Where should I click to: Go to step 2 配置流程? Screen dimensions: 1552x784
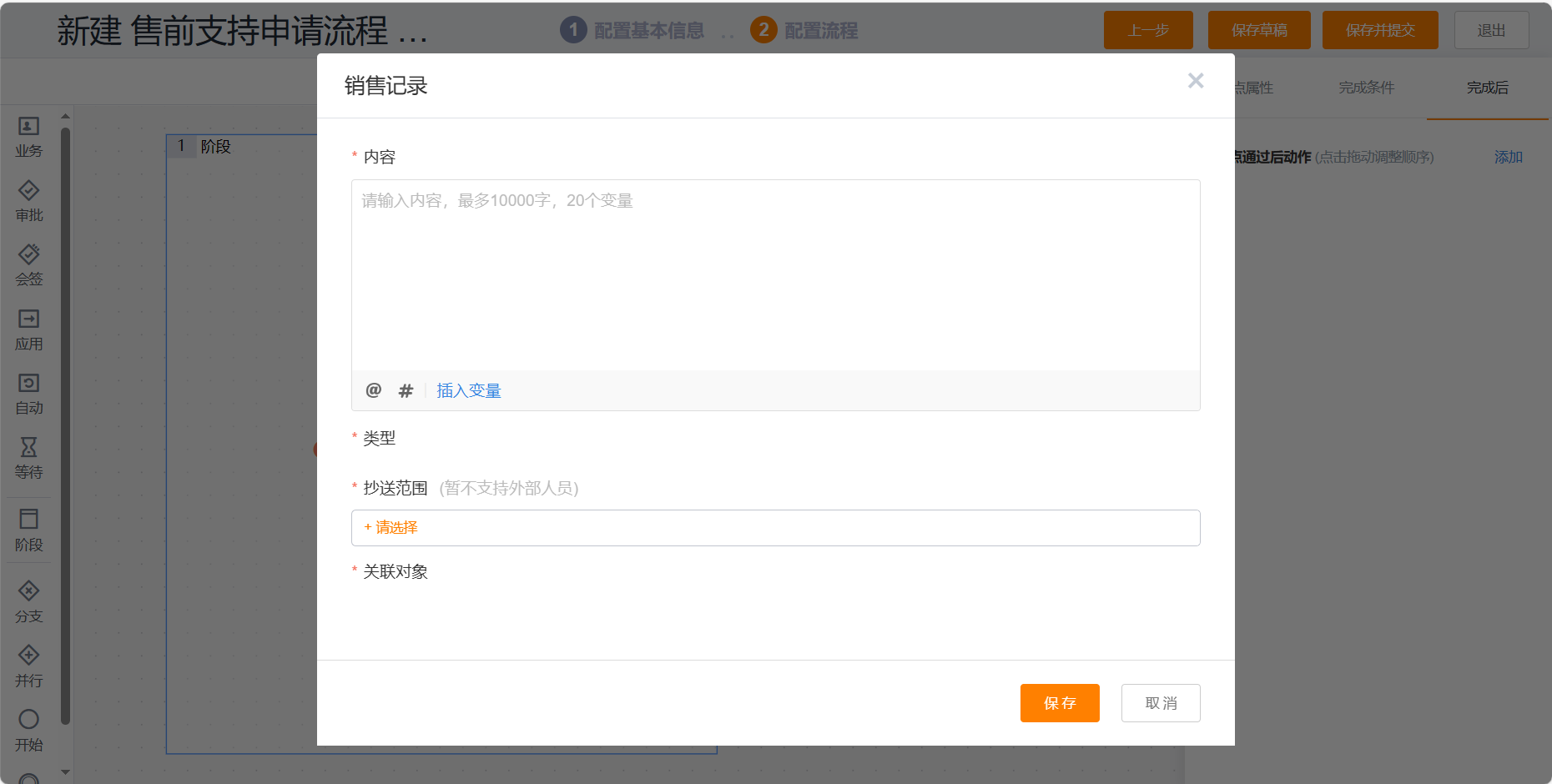(804, 30)
